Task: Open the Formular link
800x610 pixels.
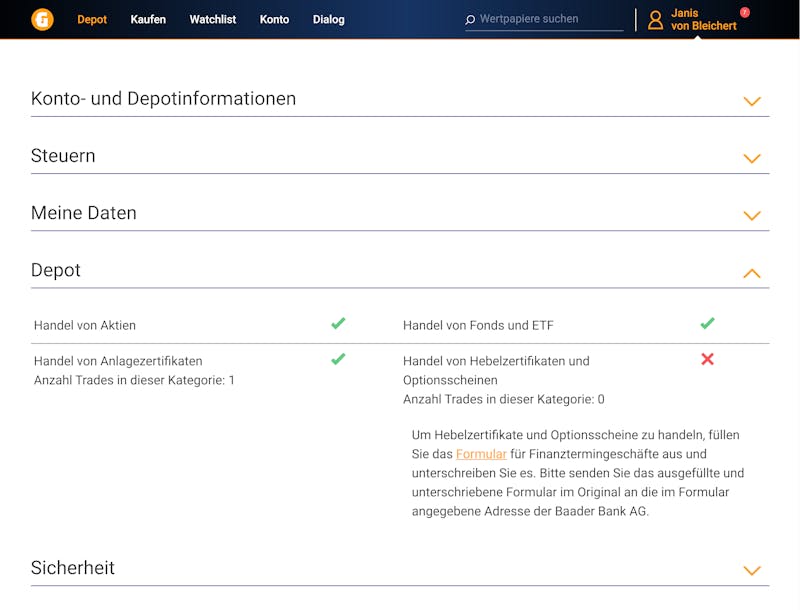Action: 481,454
